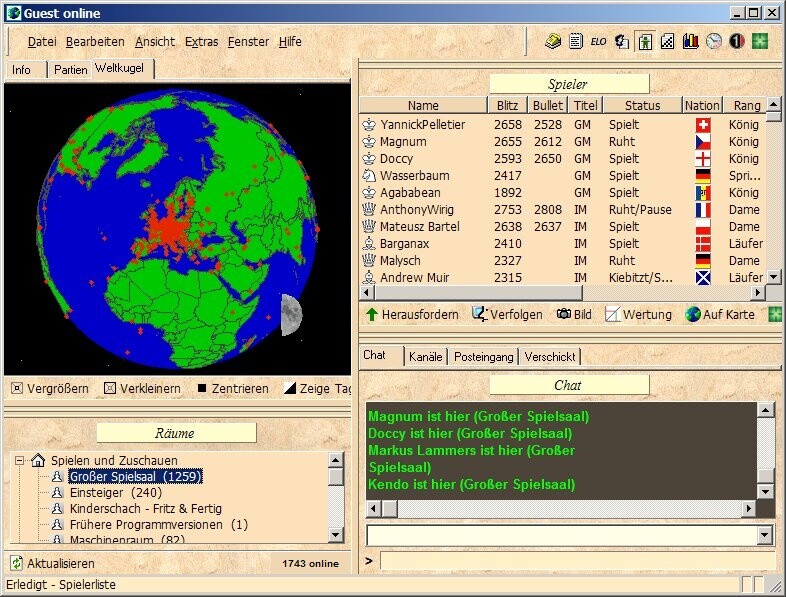Screen dimensions: 786x597
Task: Click the notepad list toolbar icon
Action: click(576, 41)
